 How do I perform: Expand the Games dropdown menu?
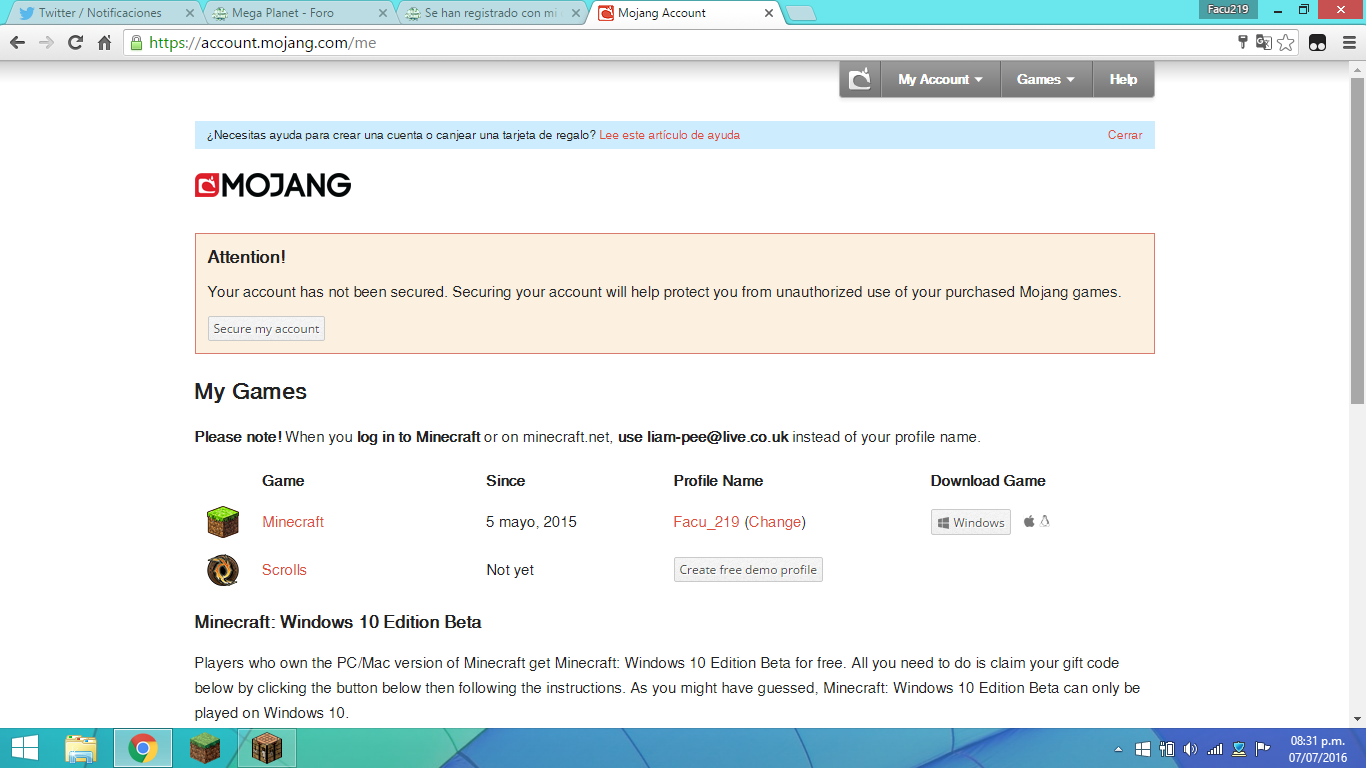point(1046,79)
